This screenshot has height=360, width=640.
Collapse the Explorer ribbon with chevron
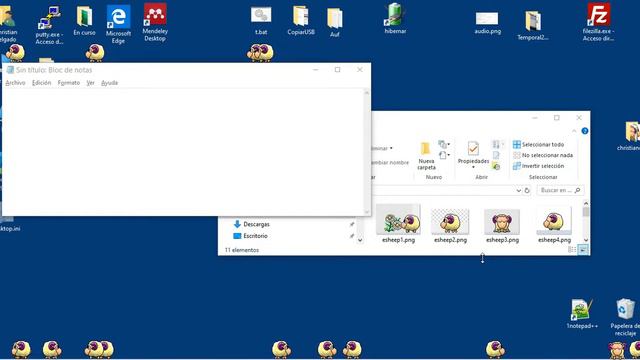coord(574,131)
